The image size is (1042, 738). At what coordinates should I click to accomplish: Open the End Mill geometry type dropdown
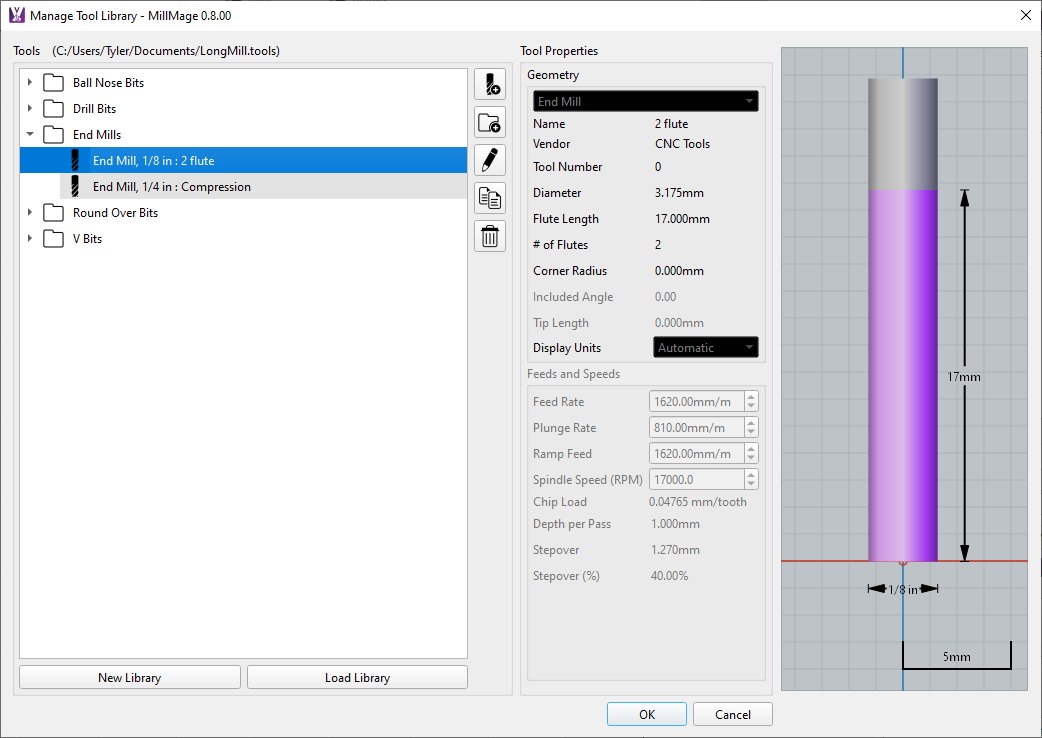(x=645, y=102)
